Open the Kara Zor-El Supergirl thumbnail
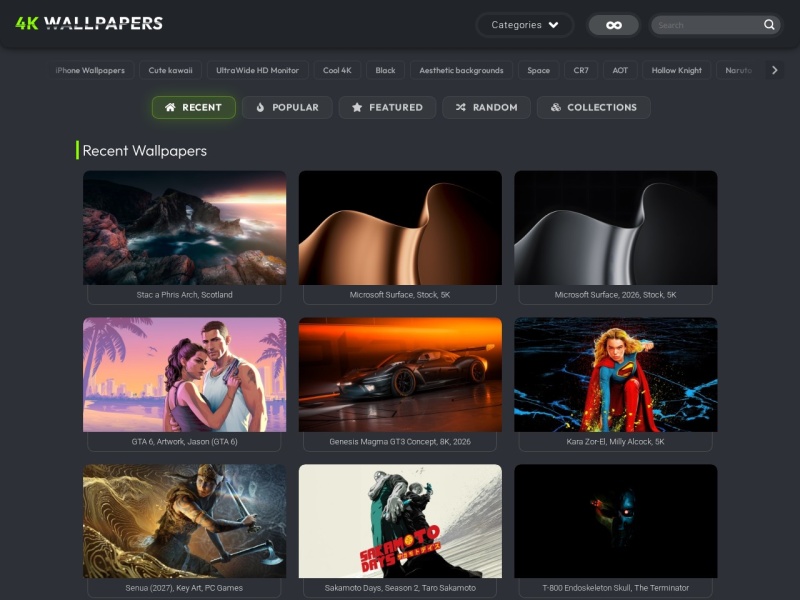800x600 pixels. pos(616,374)
